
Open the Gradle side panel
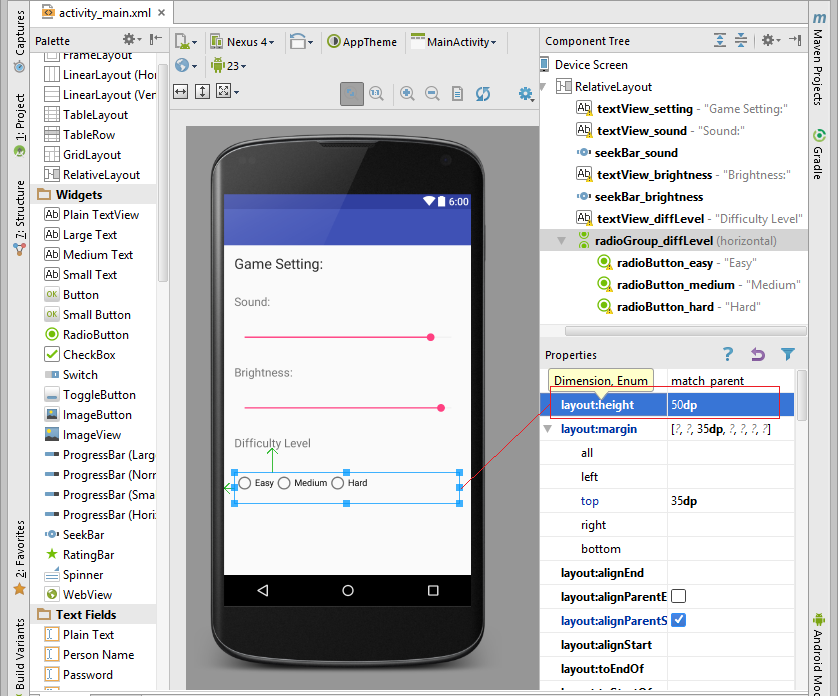(818, 154)
